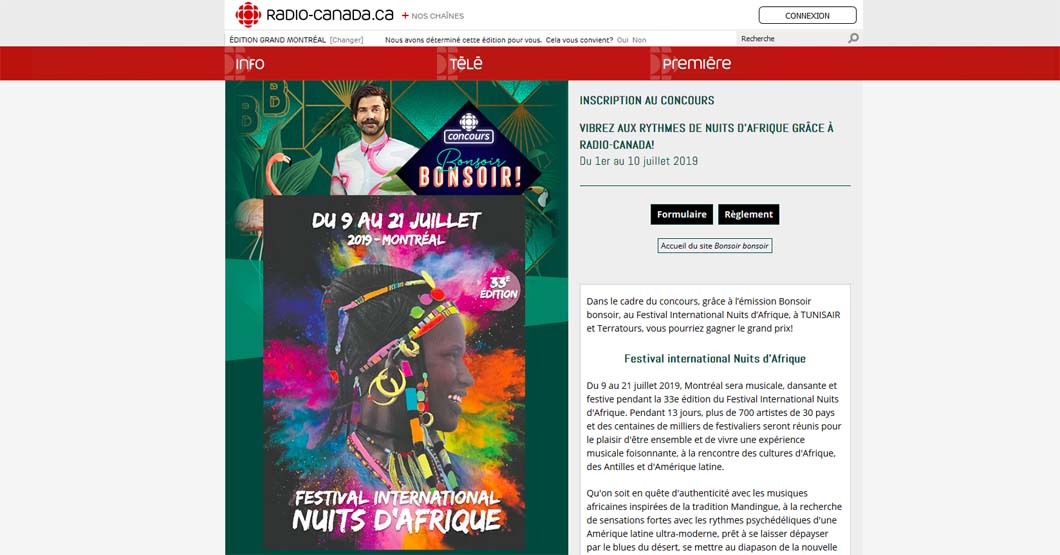Click the Connexion button
The image size is (1060, 555).
807,15
